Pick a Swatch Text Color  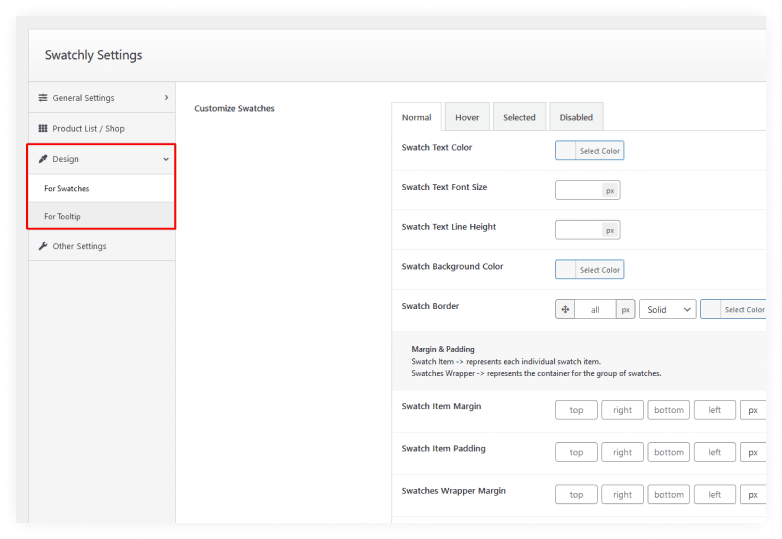tap(589, 151)
